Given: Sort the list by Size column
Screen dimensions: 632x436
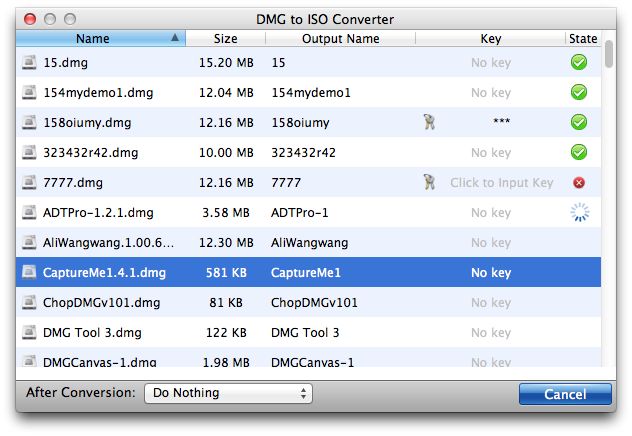Looking at the screenshot, I should point(225,39).
